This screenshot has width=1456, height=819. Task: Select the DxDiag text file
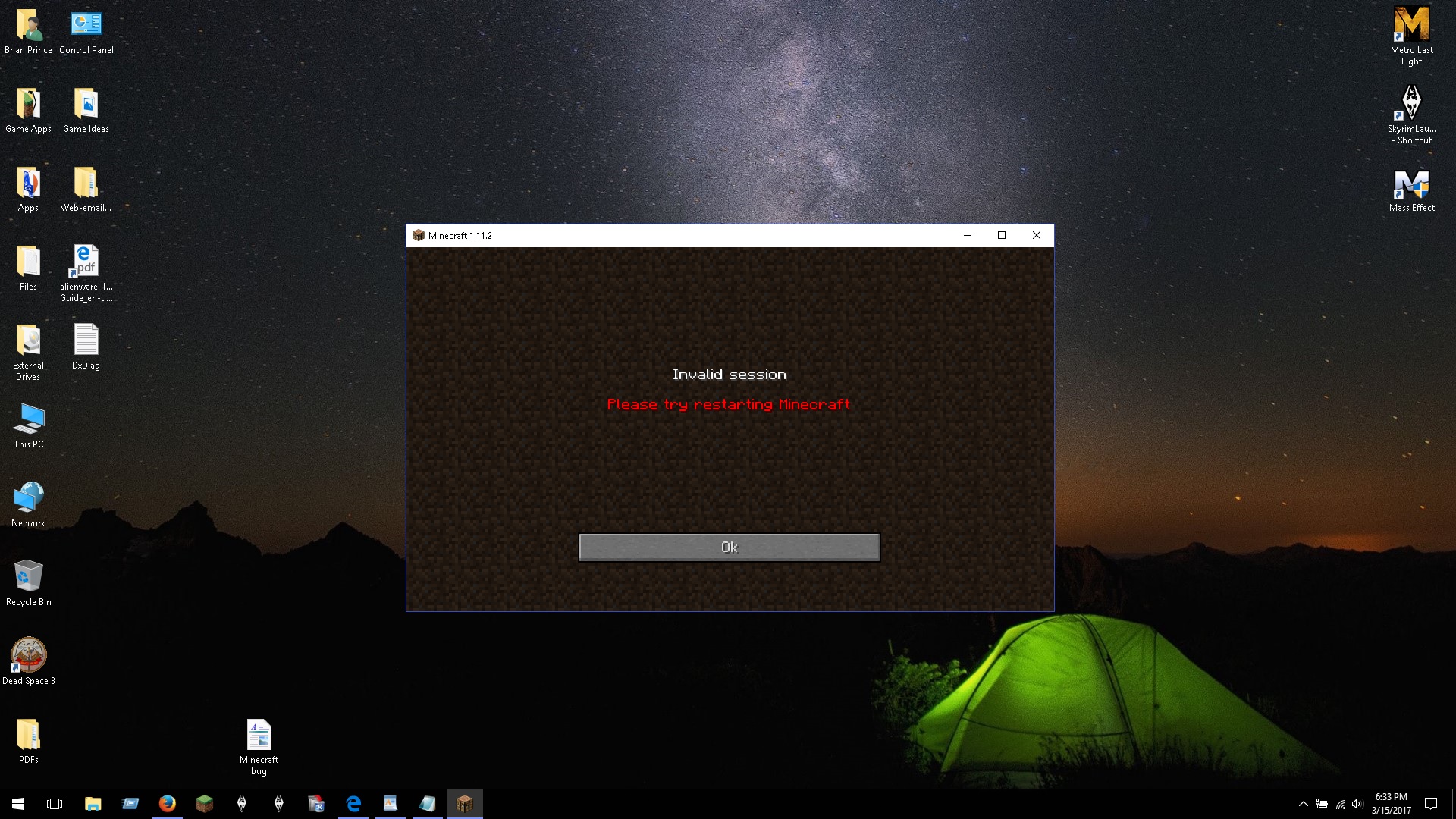click(86, 347)
